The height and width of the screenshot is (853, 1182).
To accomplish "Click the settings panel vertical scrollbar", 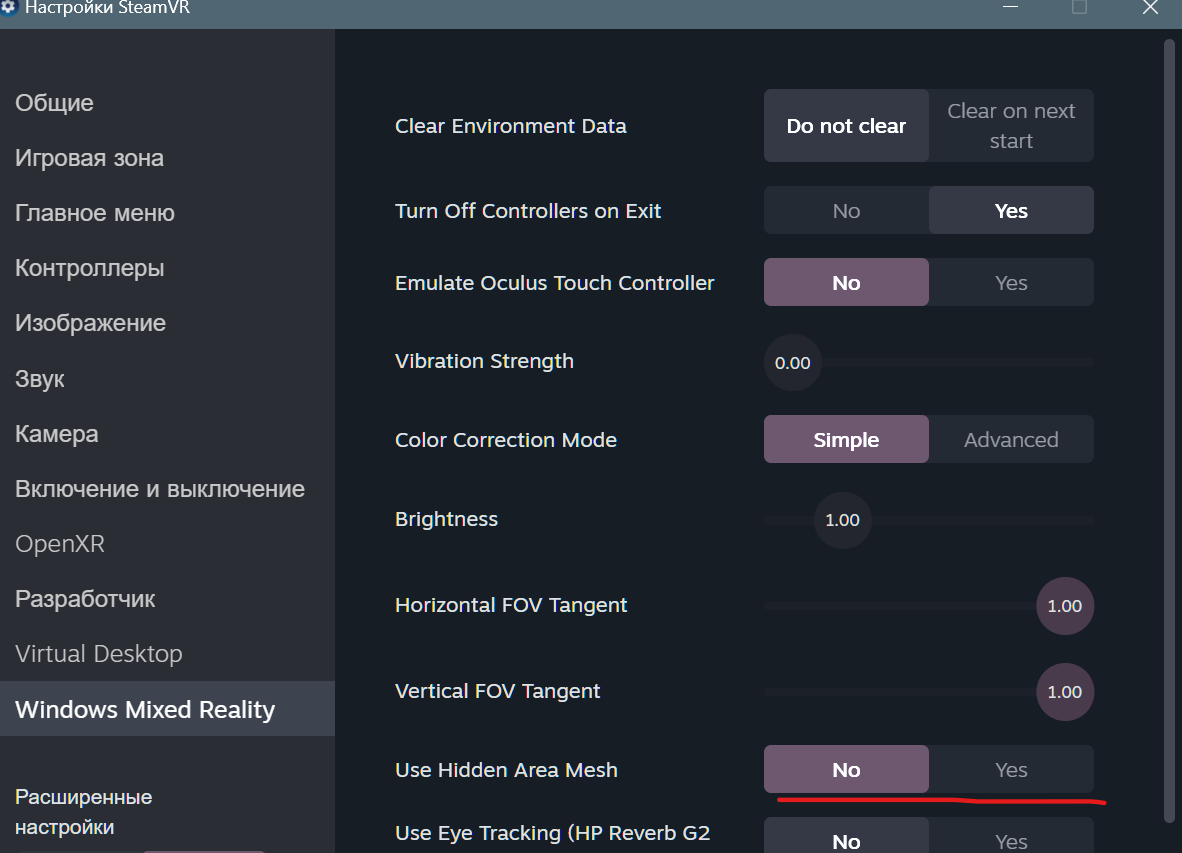I will 1169,432.
